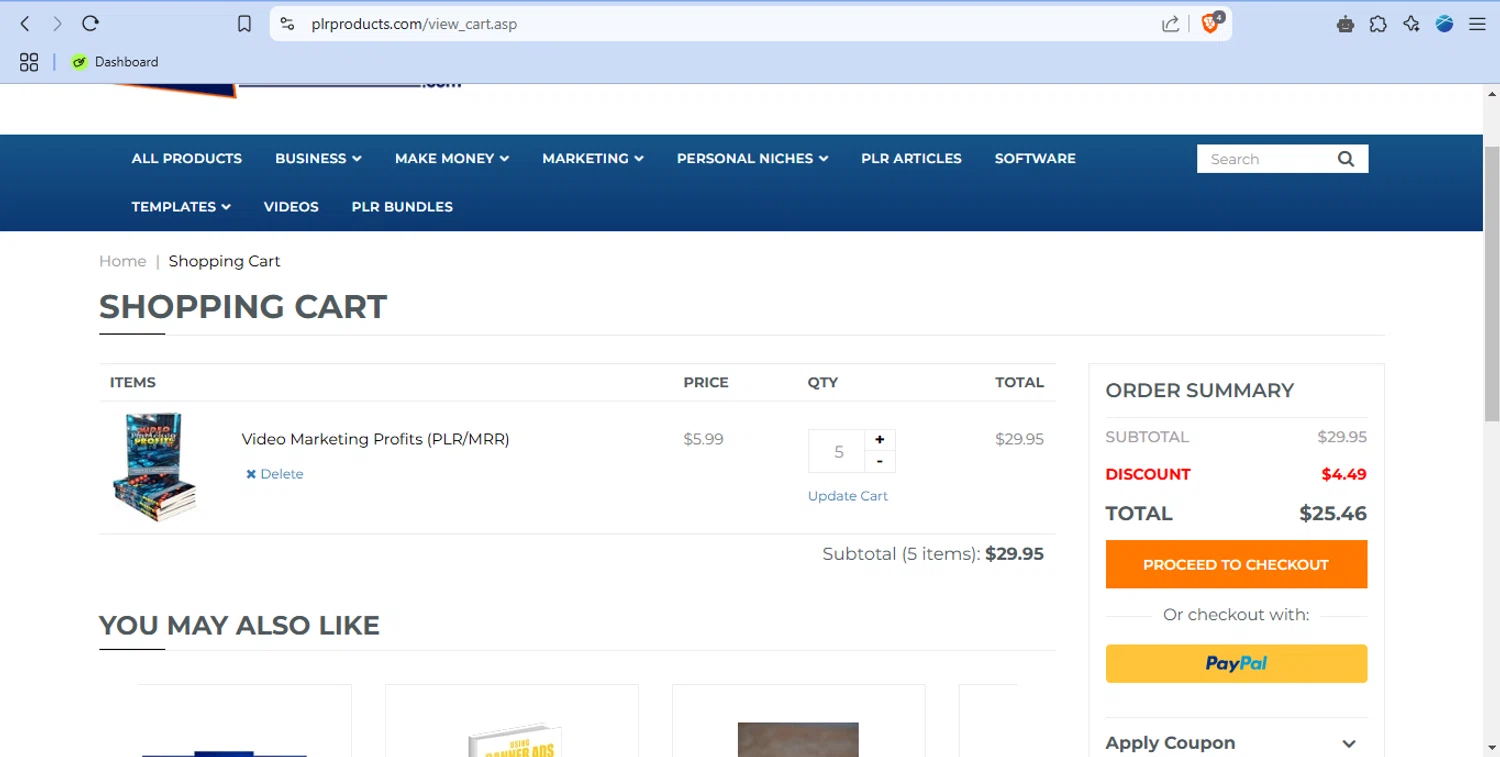Click the order TOTAL $25.46 amount
The width and height of the screenshot is (1500, 757).
tap(1333, 514)
